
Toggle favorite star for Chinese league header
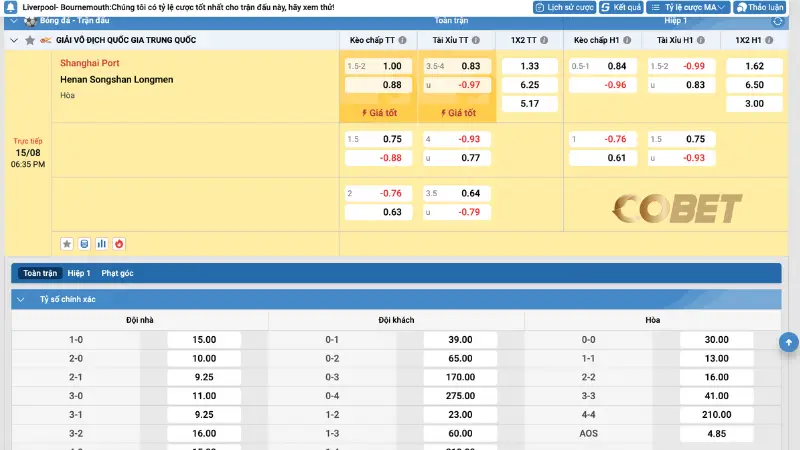[x=29, y=40]
